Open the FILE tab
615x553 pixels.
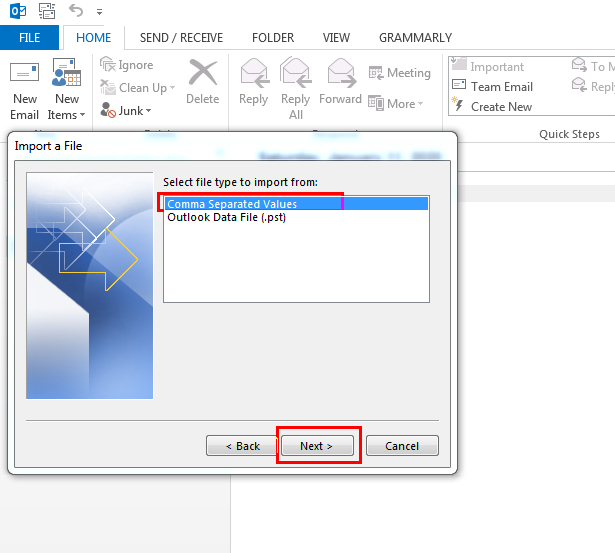point(29,38)
